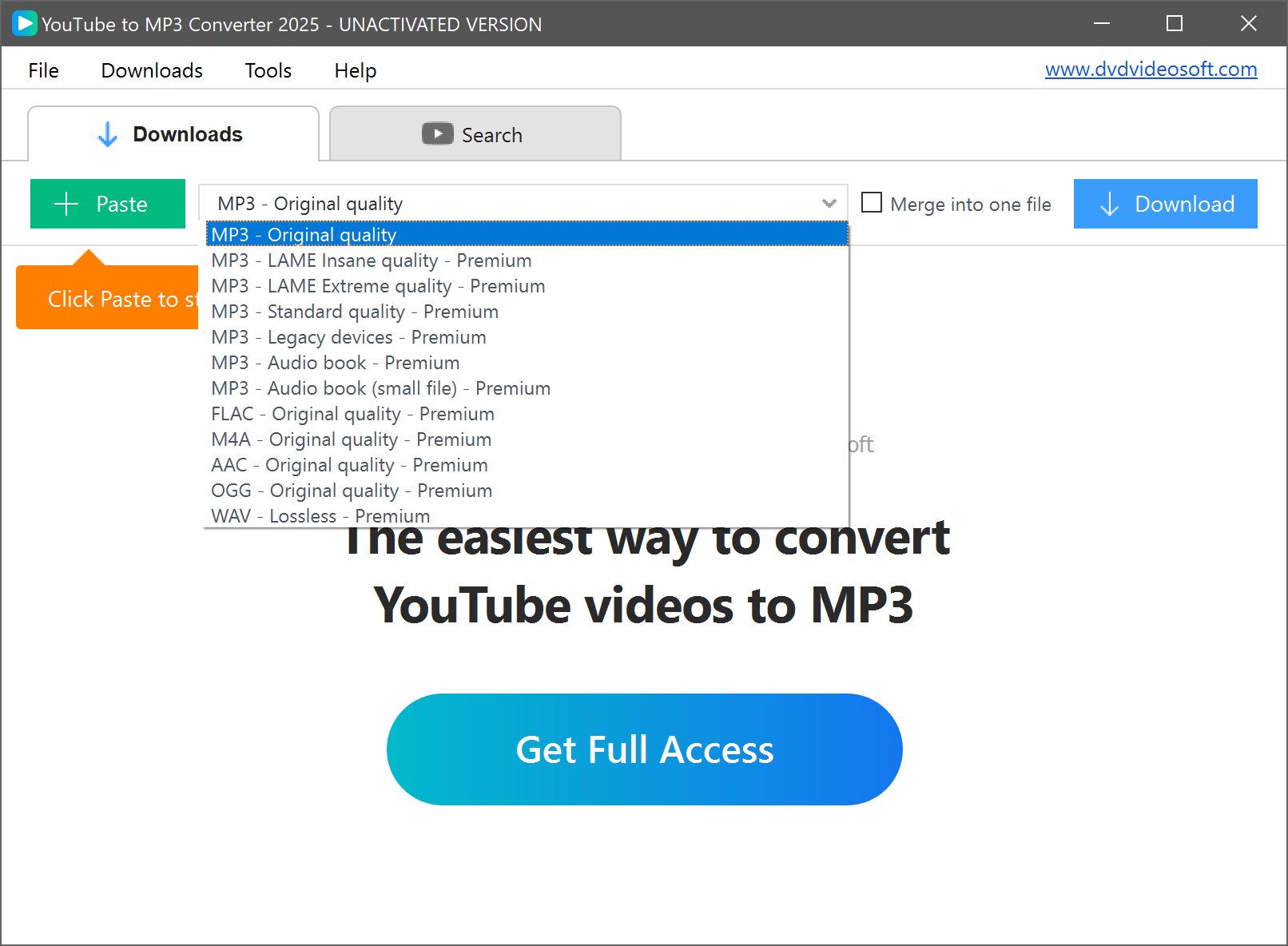Click the app logo icon in title bar
This screenshot has height=946, width=1288.
coord(24,24)
